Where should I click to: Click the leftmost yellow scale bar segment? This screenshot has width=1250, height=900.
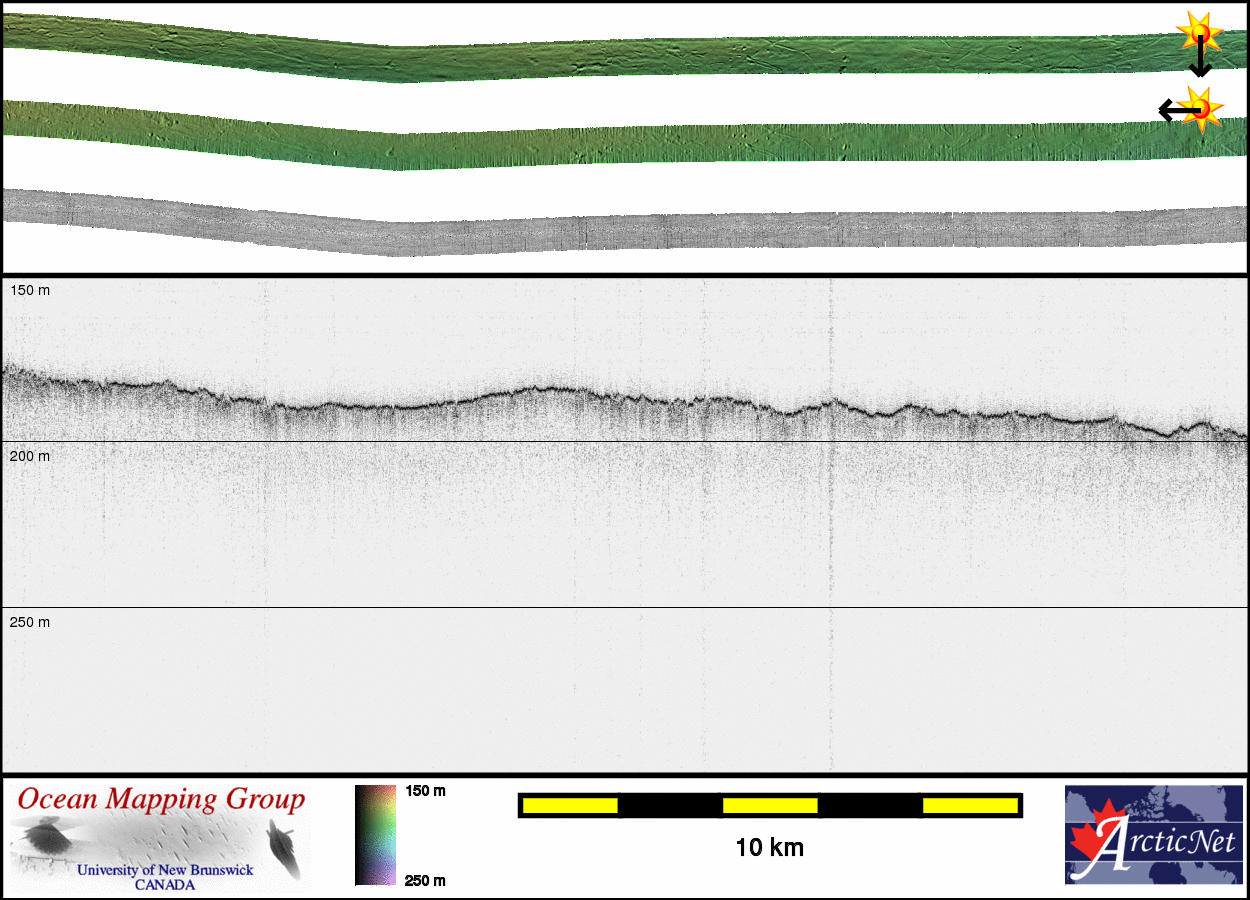[570, 805]
